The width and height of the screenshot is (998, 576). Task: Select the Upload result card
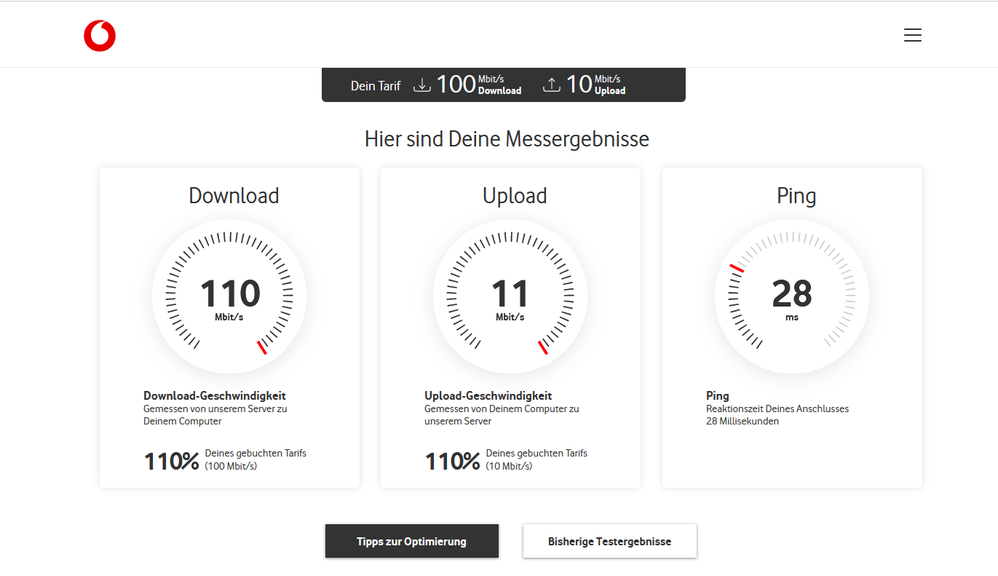point(510,327)
